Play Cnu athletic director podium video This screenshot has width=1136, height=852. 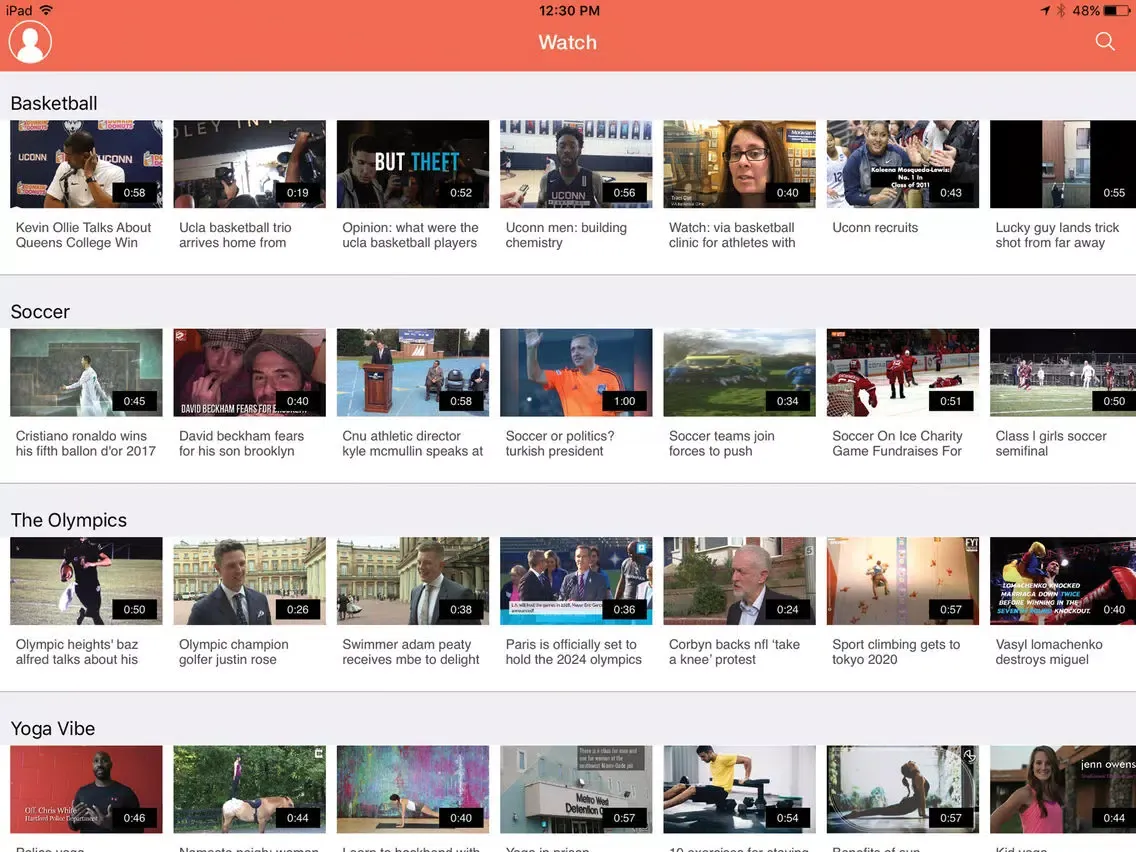pos(413,372)
